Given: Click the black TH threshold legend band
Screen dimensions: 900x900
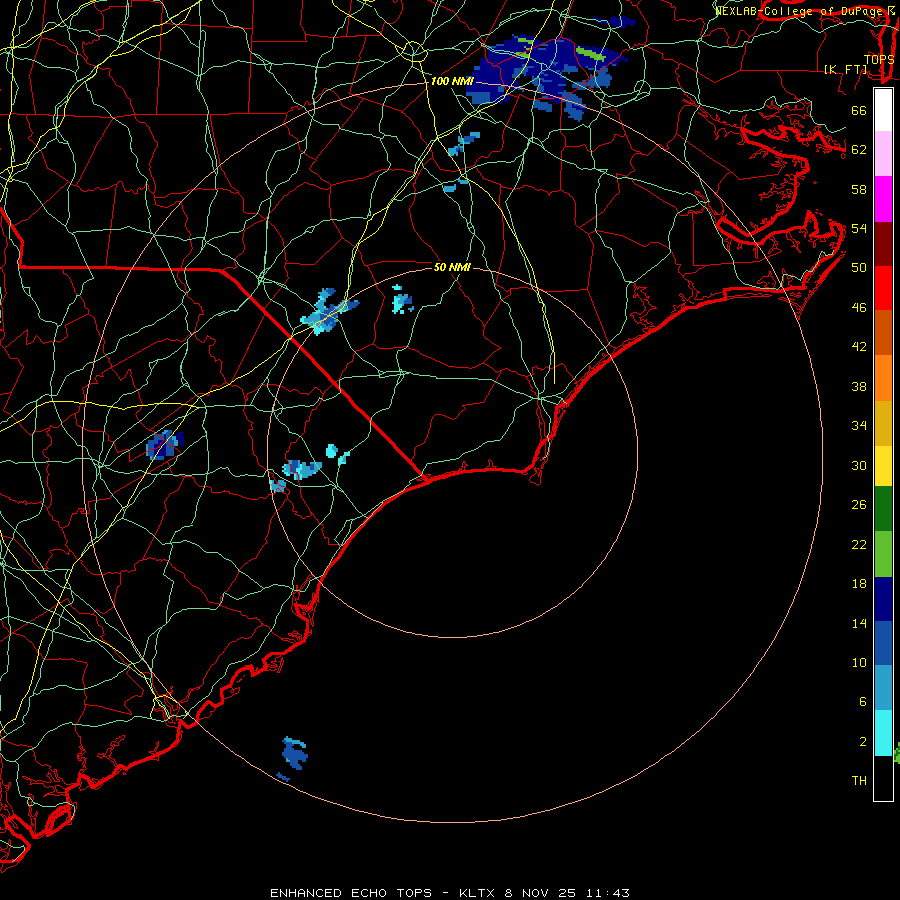Looking at the screenshot, I should pos(883,778).
